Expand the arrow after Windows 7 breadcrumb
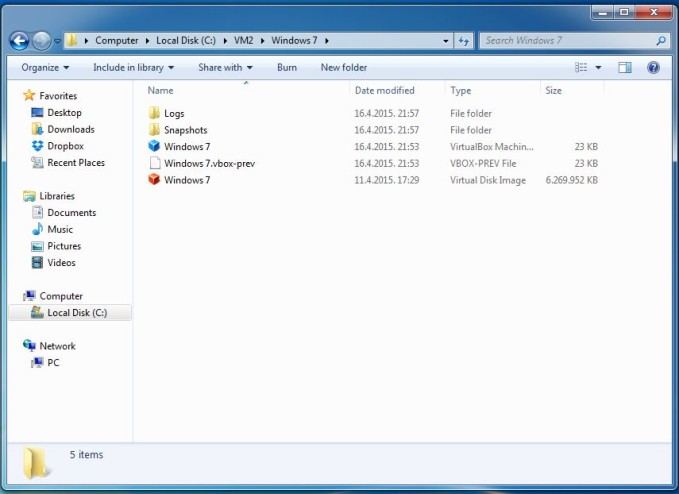 click(327, 41)
